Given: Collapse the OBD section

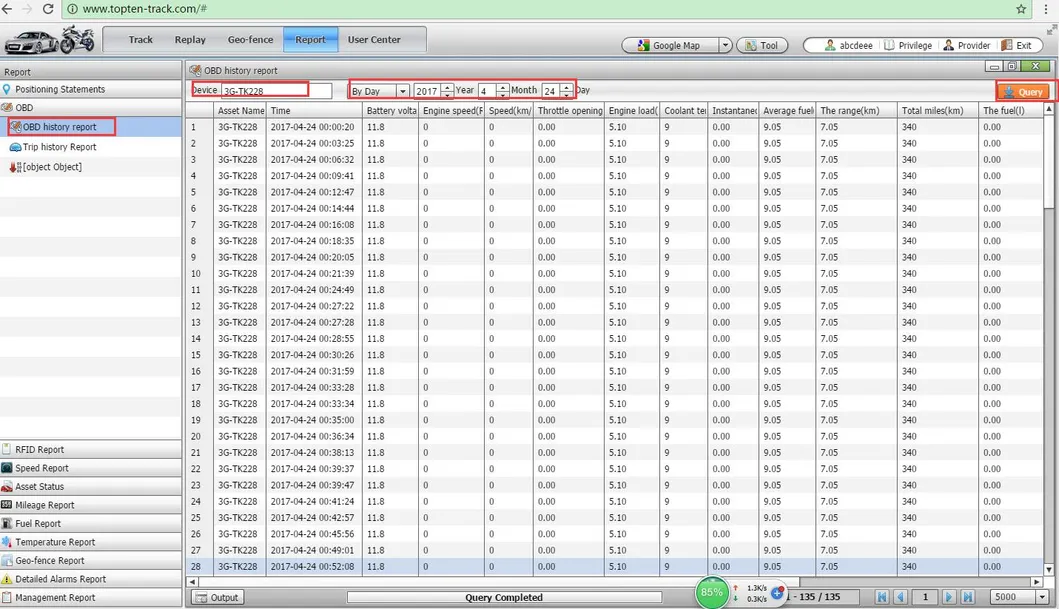Looking at the screenshot, I should 91,107.
